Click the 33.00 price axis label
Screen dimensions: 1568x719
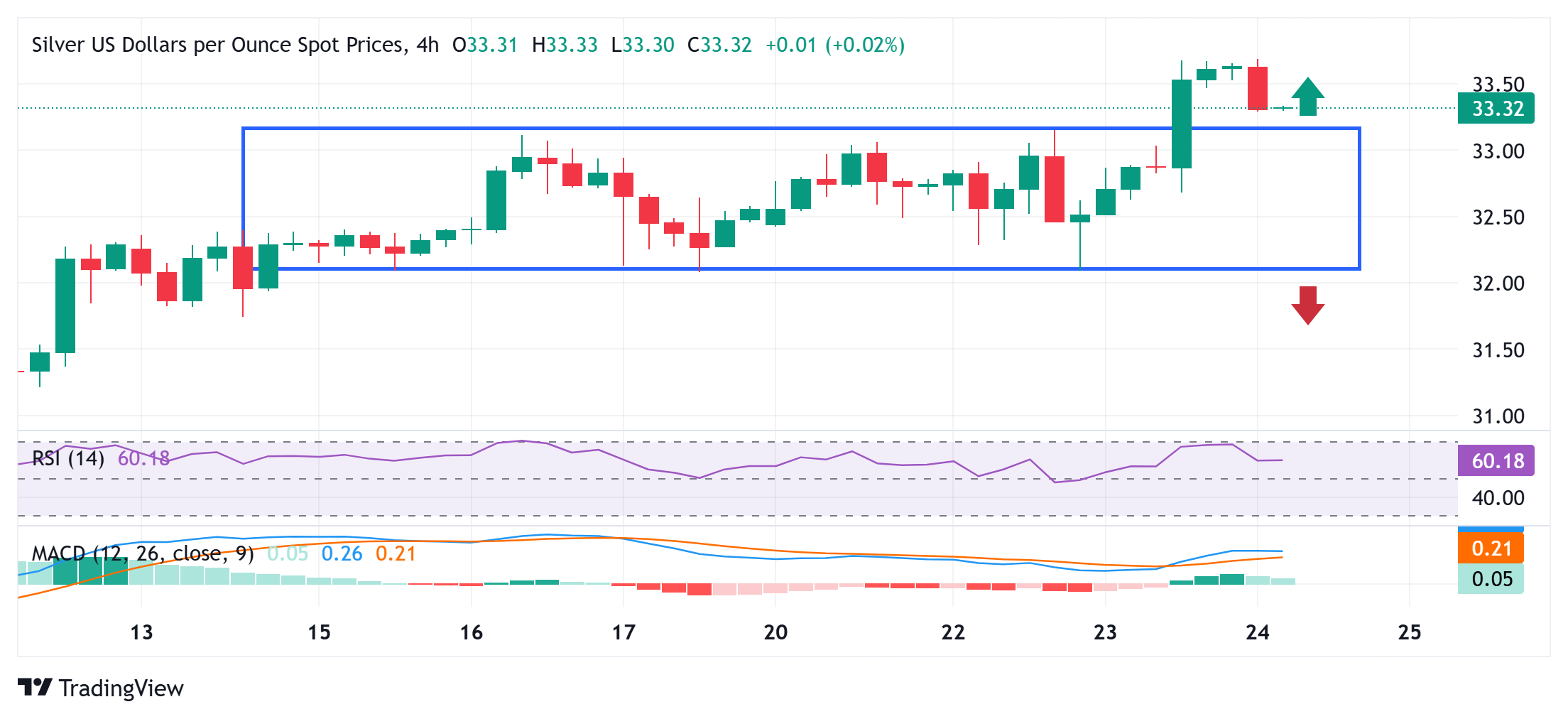pyautogui.click(x=1498, y=151)
